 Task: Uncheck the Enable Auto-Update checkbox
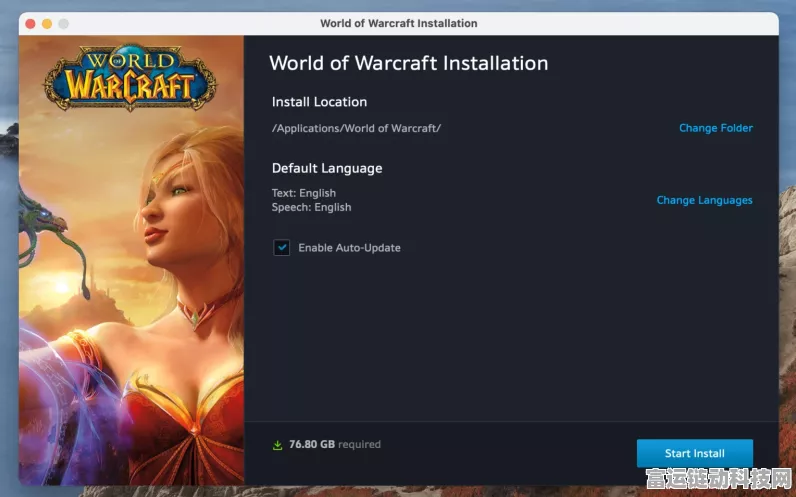coord(282,248)
